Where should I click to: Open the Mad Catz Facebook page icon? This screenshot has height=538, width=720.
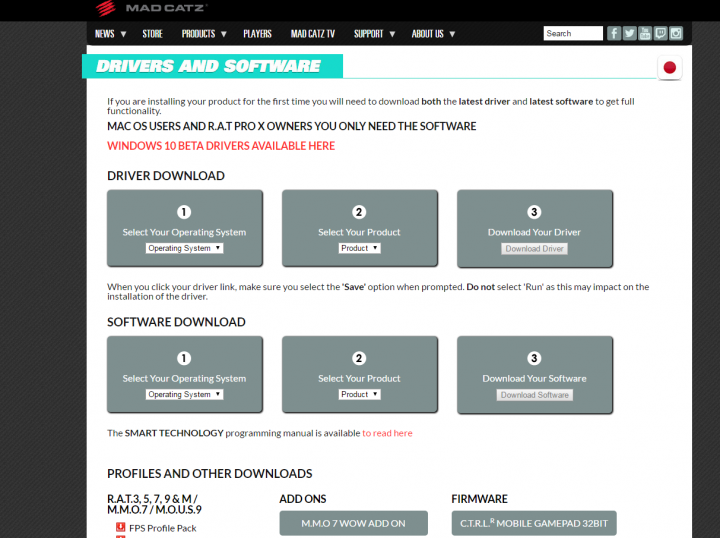coord(614,33)
